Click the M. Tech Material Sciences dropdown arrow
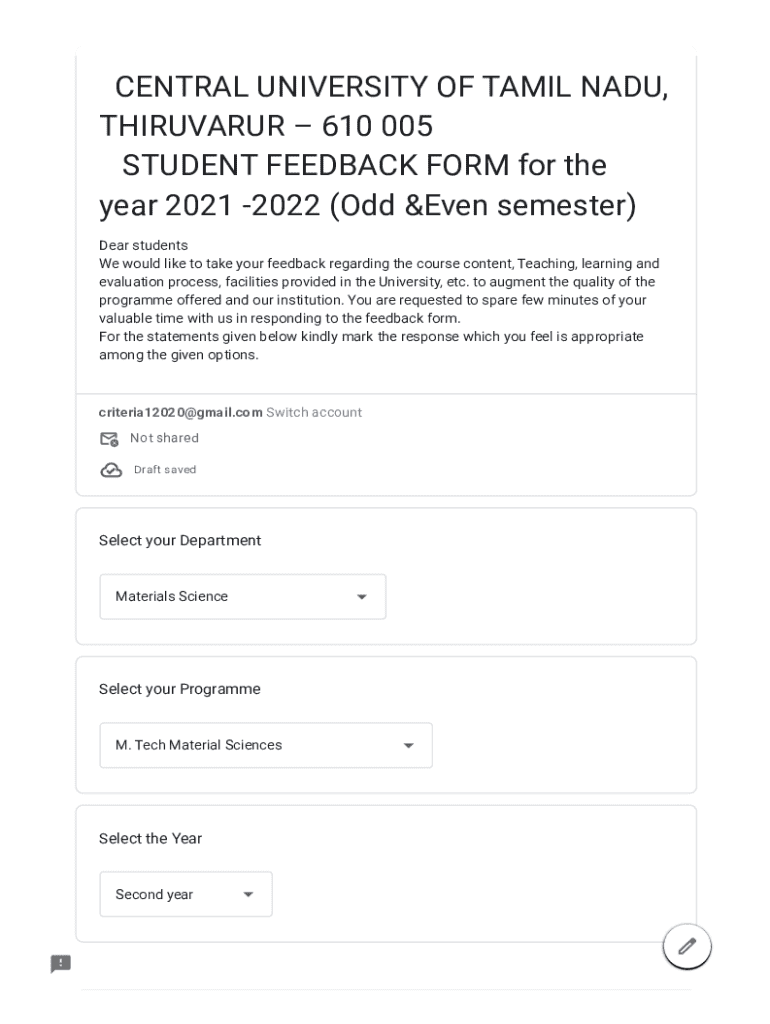This screenshot has width=770, height=1024. 408,746
